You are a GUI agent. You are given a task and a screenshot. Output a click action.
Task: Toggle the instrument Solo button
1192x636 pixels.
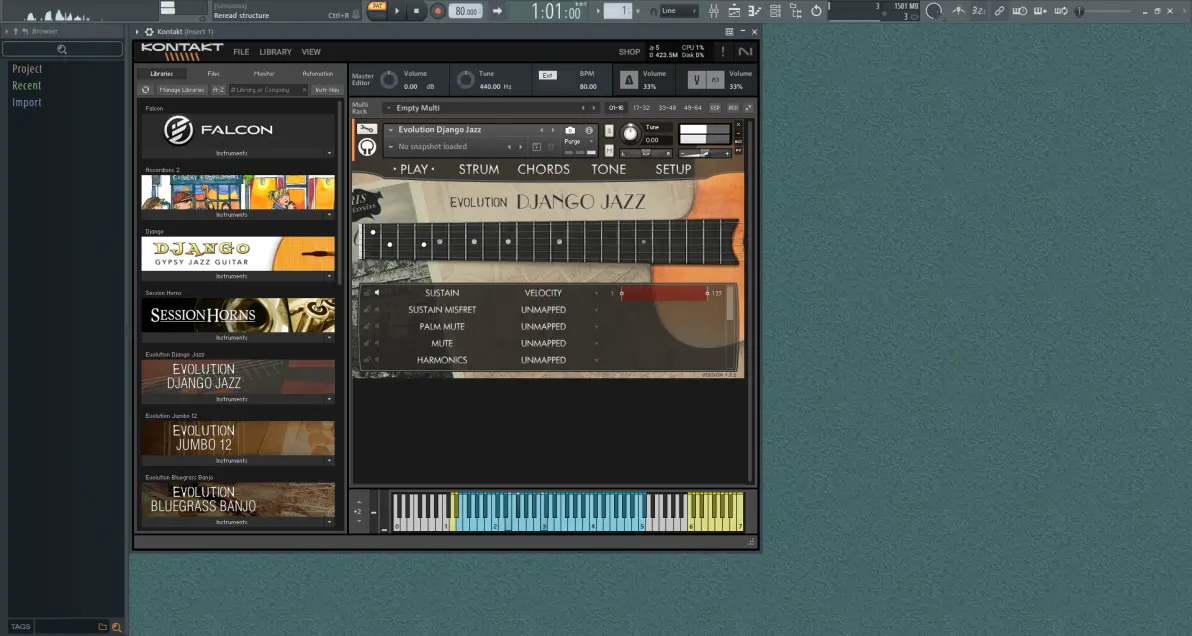coord(609,131)
